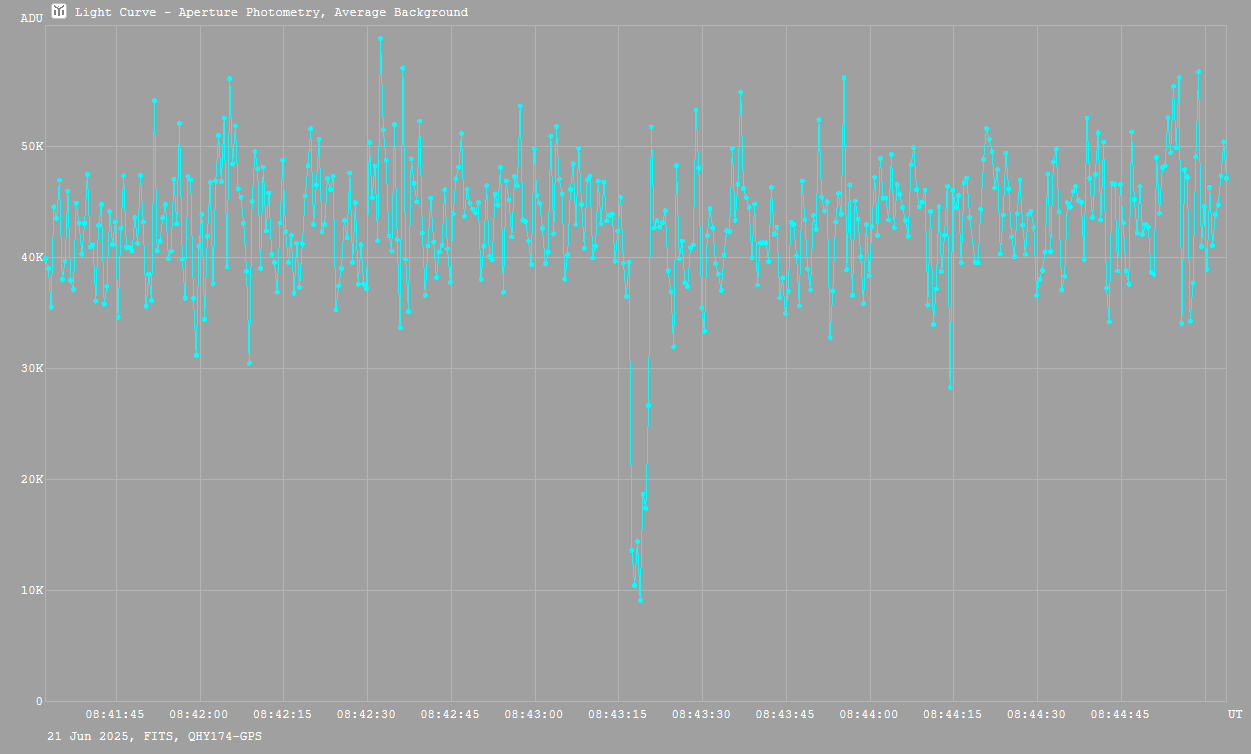Image resolution: width=1251 pixels, height=754 pixels.
Task: Click the ADU axis unit label
Action: (x=31, y=18)
